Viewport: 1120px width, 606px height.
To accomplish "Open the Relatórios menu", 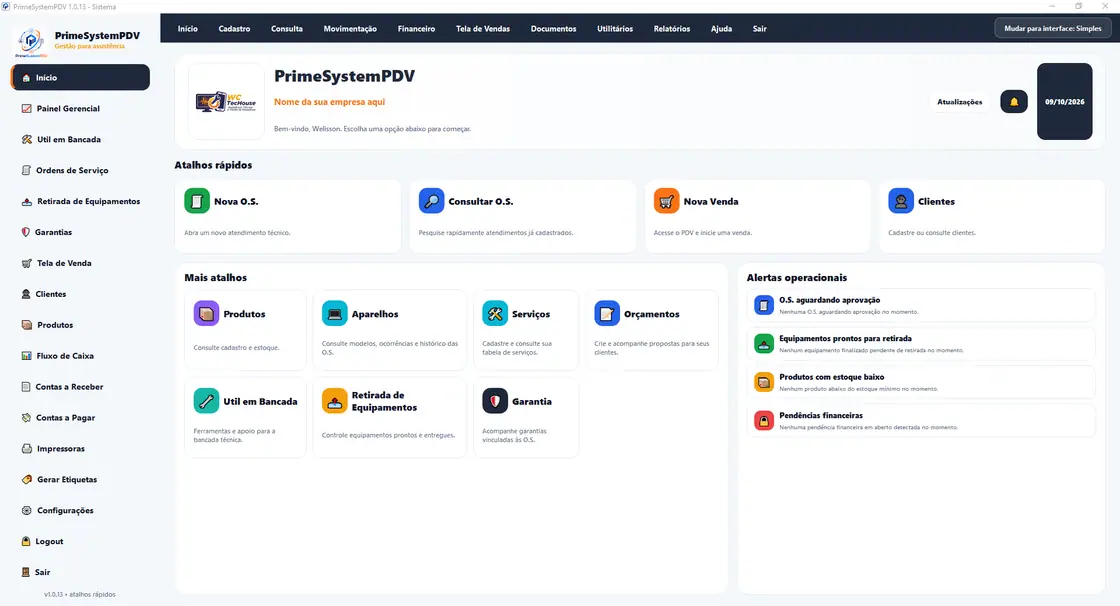I will [x=671, y=29].
